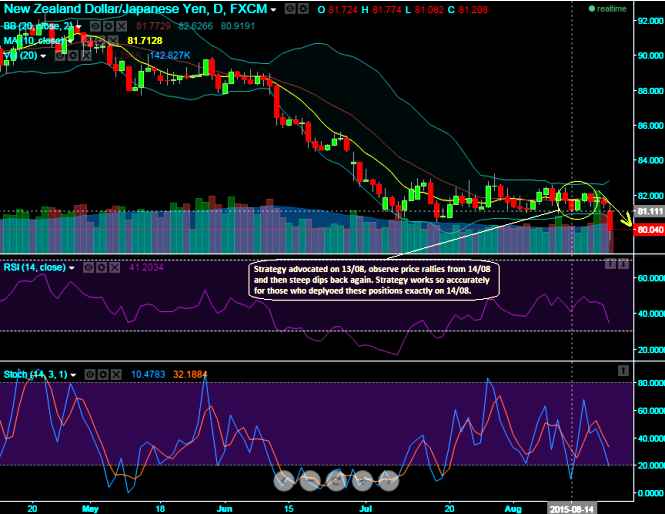This screenshot has width=665, height=514.
Task: Select the BB upper value 82.6266
Action: (196, 26)
